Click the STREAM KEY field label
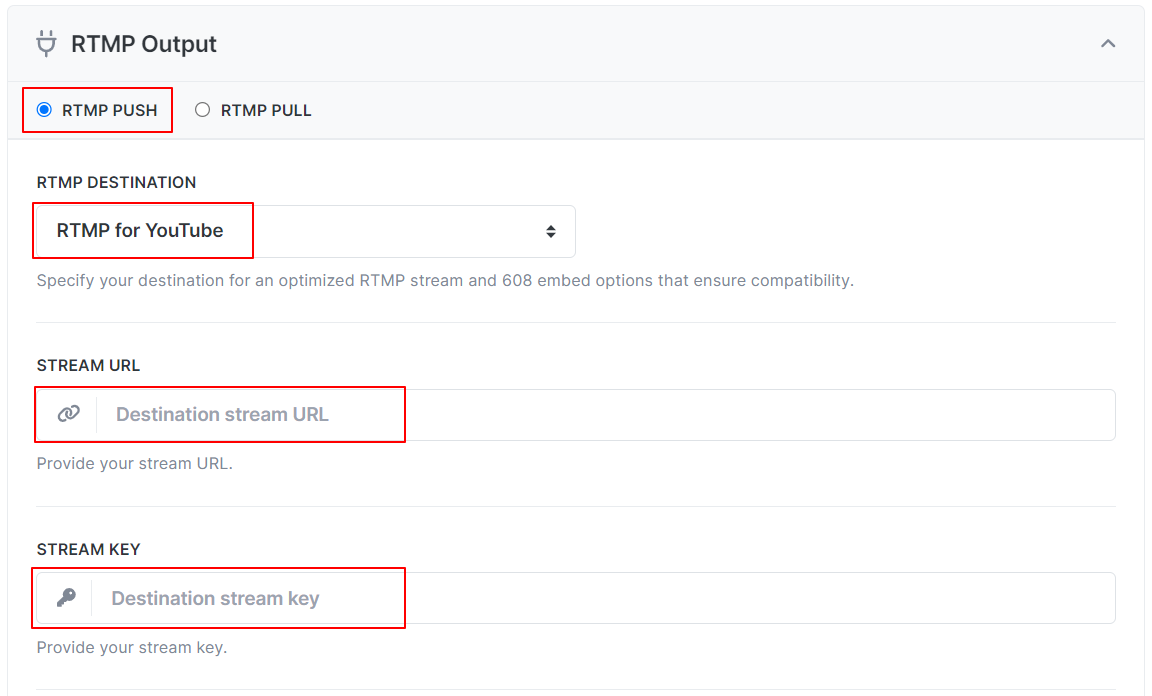The width and height of the screenshot is (1152, 696). [88, 549]
